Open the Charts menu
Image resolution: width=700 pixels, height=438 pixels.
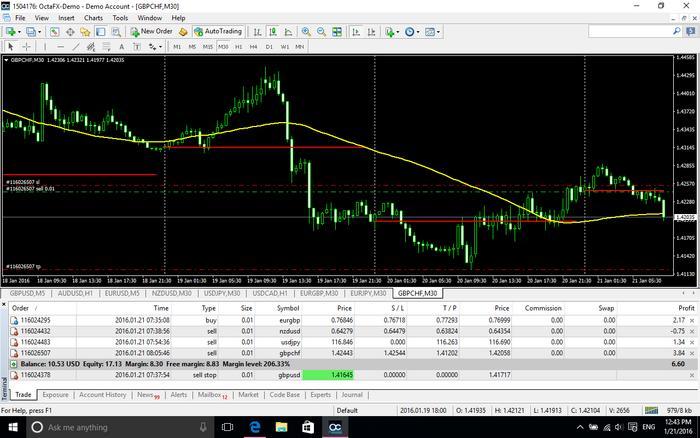[x=93, y=17]
